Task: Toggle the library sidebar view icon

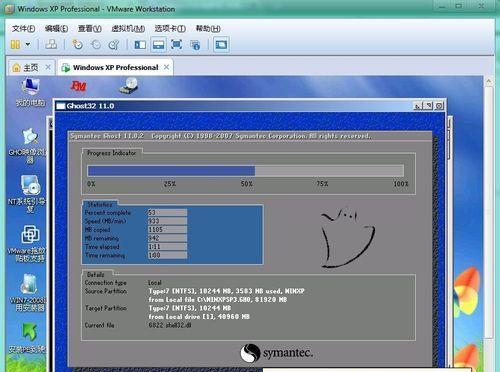Action: pos(140,44)
